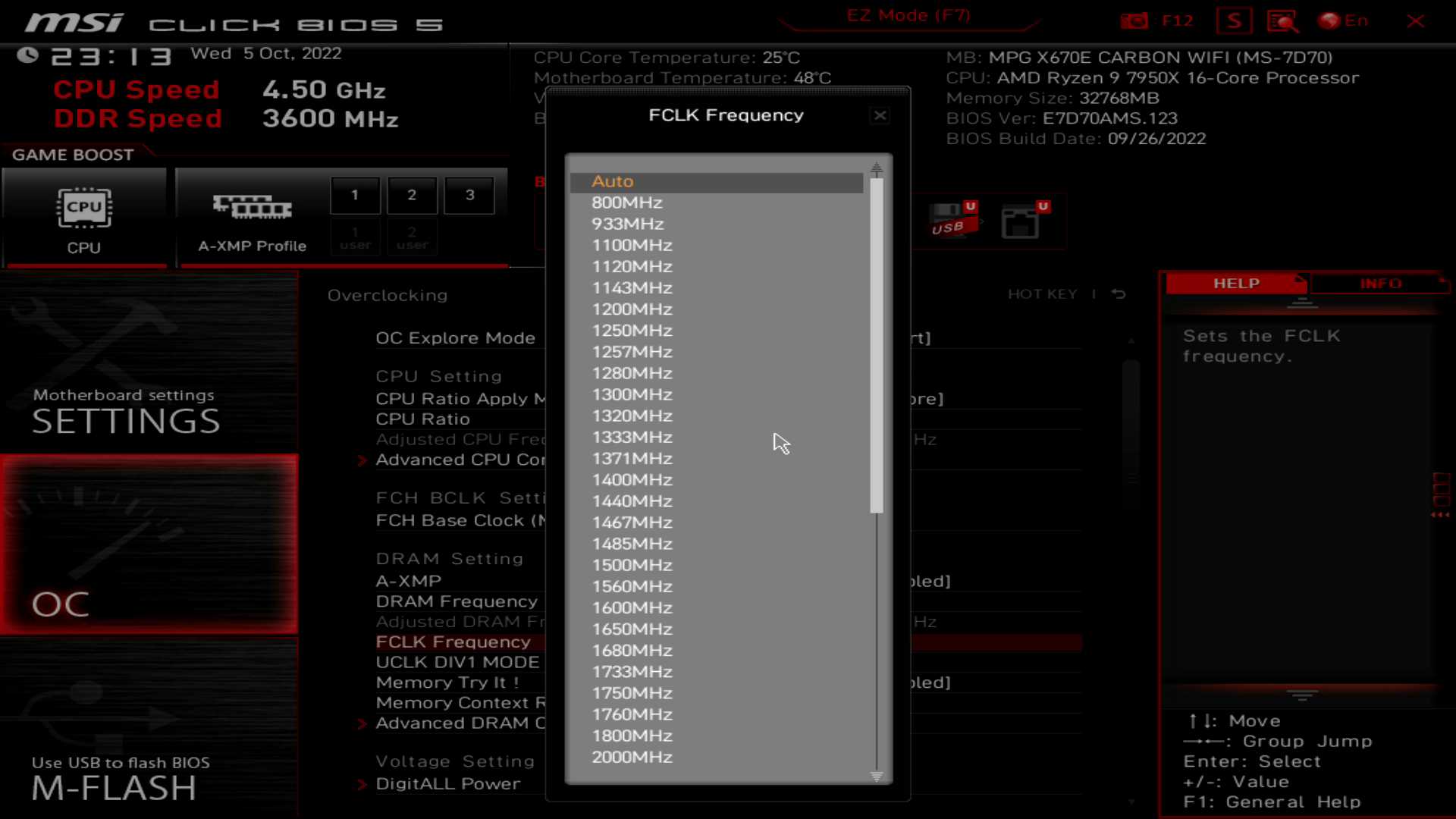Choose 1200MHz FCLK option
Image resolution: width=1456 pixels, height=819 pixels.
click(717, 309)
